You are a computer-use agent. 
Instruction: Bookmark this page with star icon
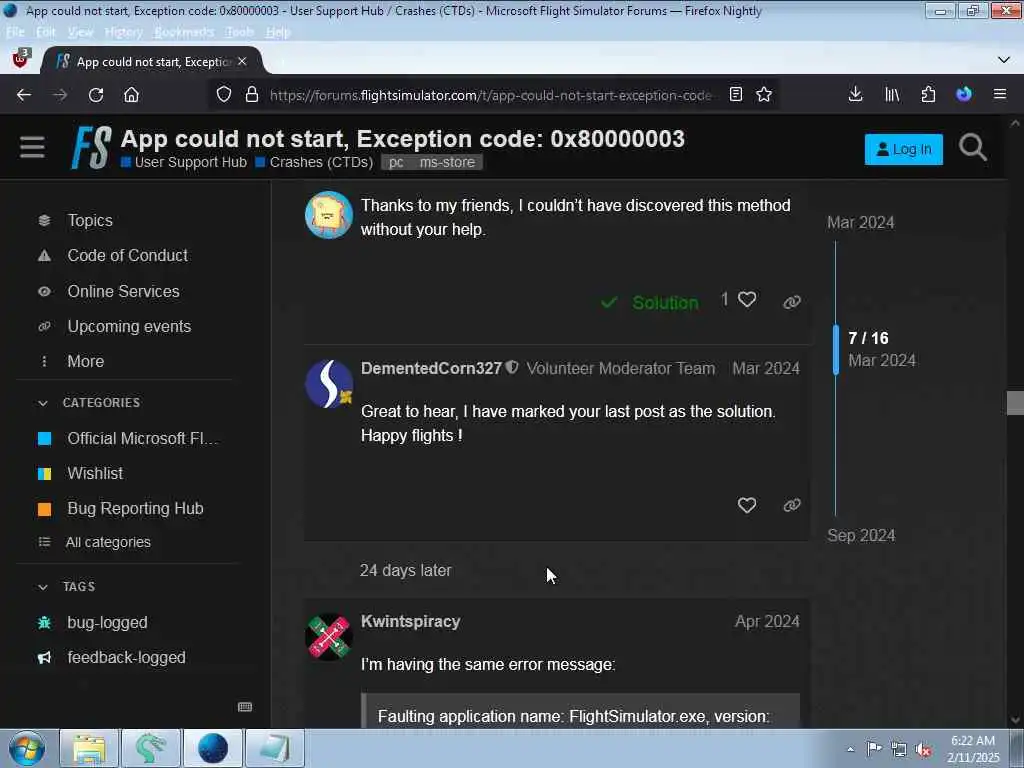point(763,95)
